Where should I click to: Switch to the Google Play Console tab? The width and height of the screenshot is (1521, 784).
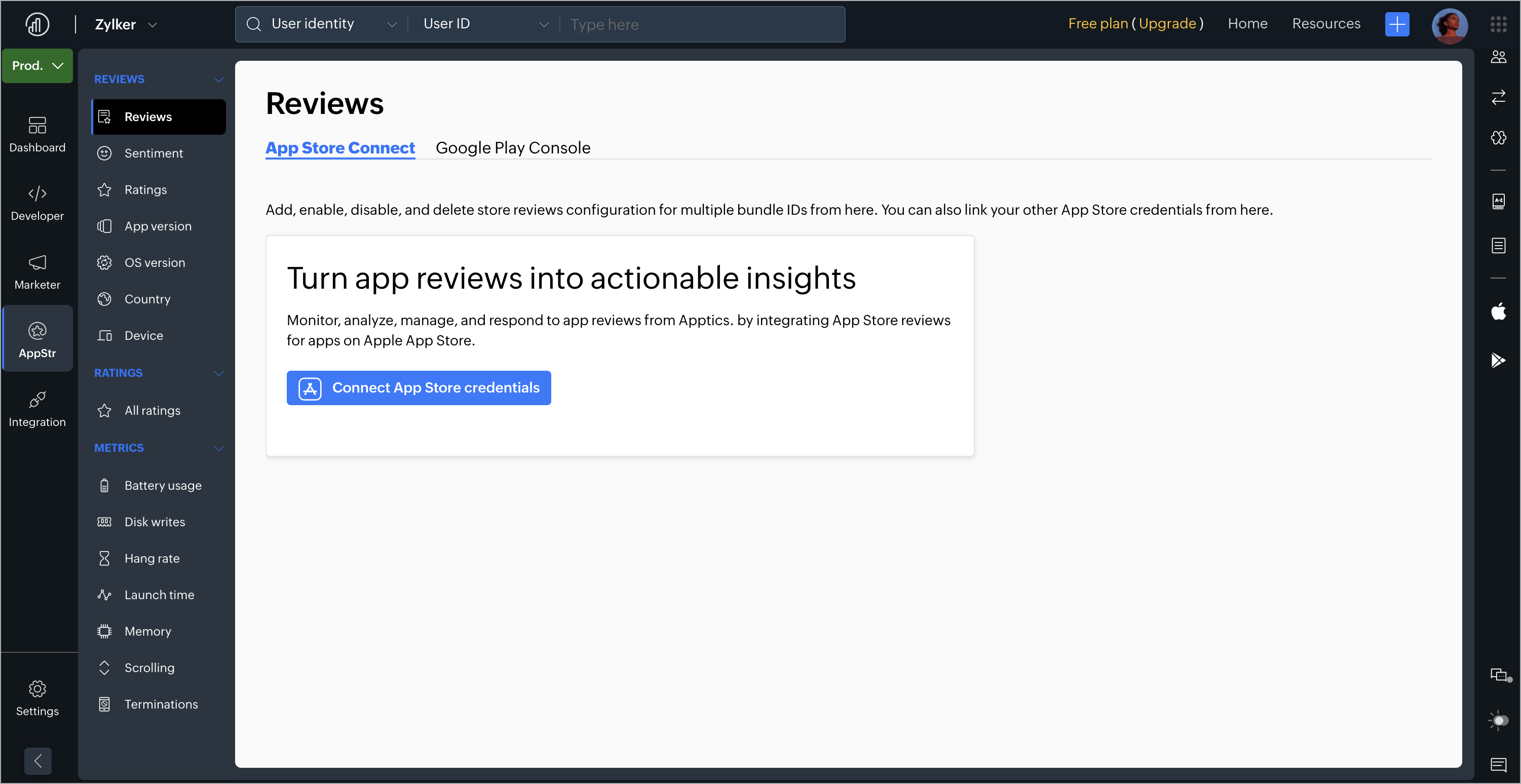513,147
